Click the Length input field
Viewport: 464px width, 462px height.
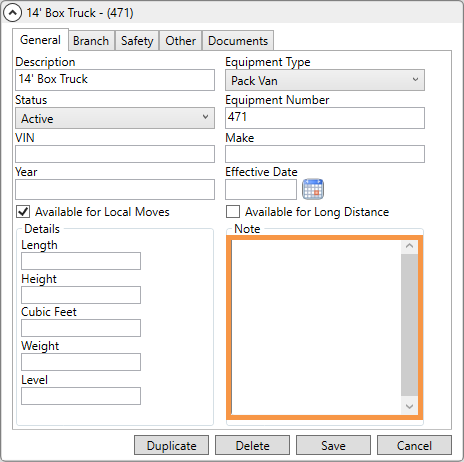(x=81, y=261)
